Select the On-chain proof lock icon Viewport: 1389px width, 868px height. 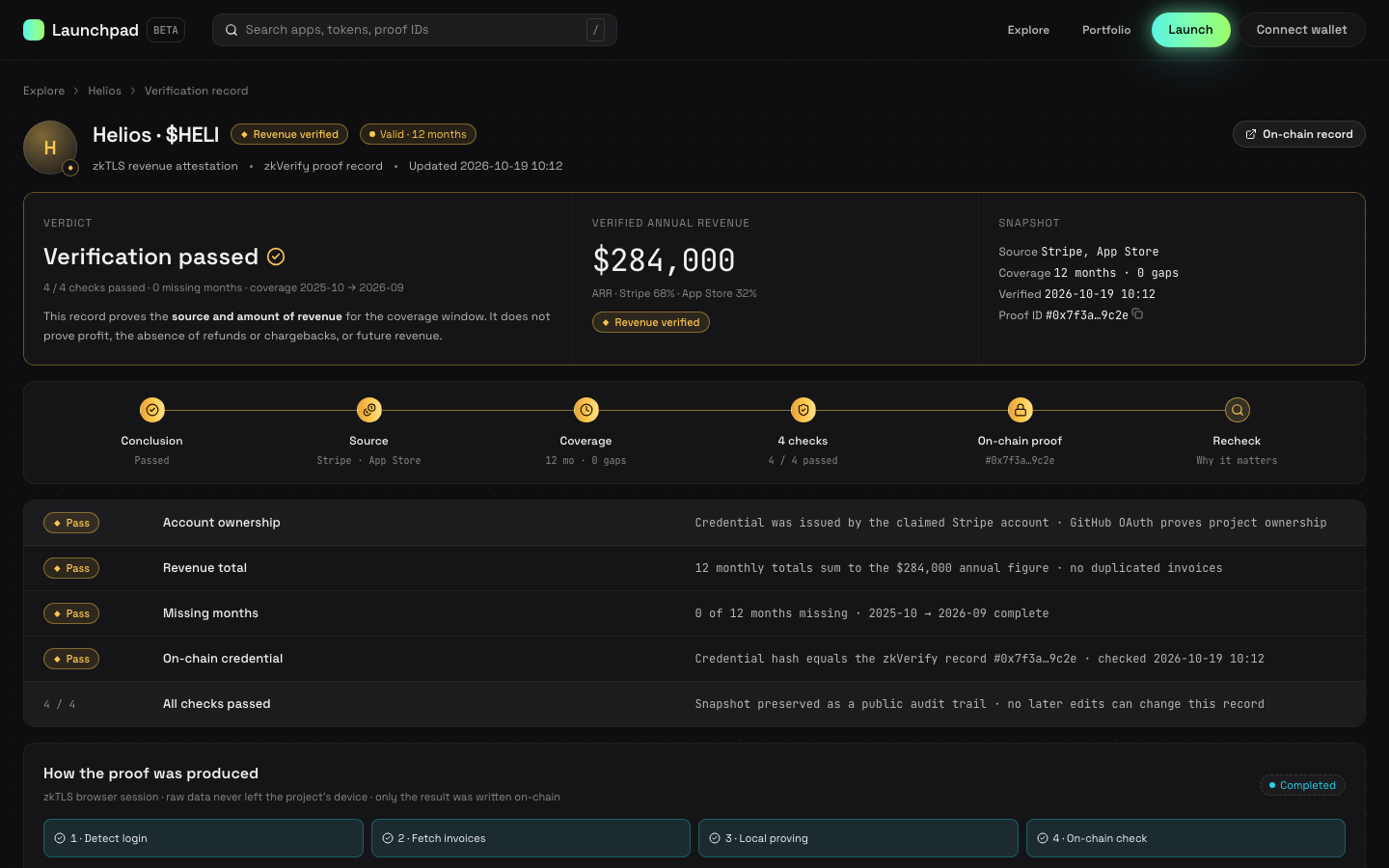[x=1021, y=410]
